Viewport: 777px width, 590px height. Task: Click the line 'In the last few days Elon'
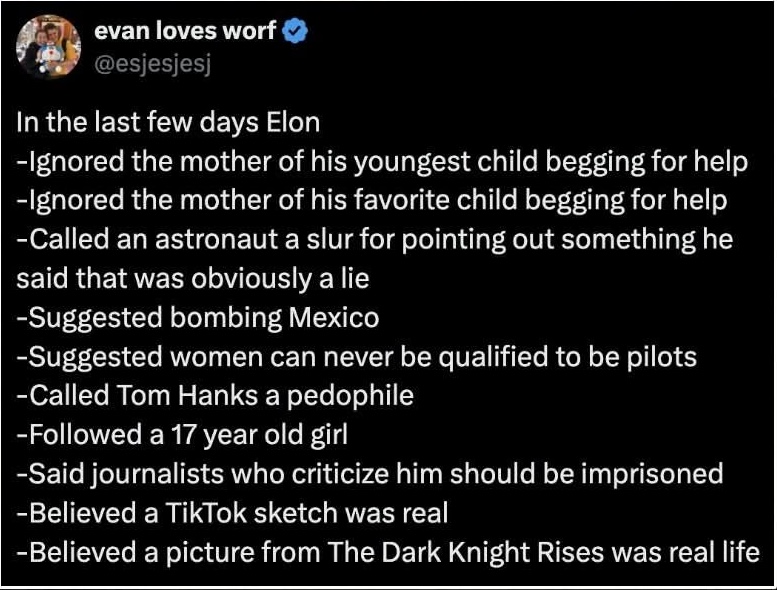pyautogui.click(x=168, y=122)
